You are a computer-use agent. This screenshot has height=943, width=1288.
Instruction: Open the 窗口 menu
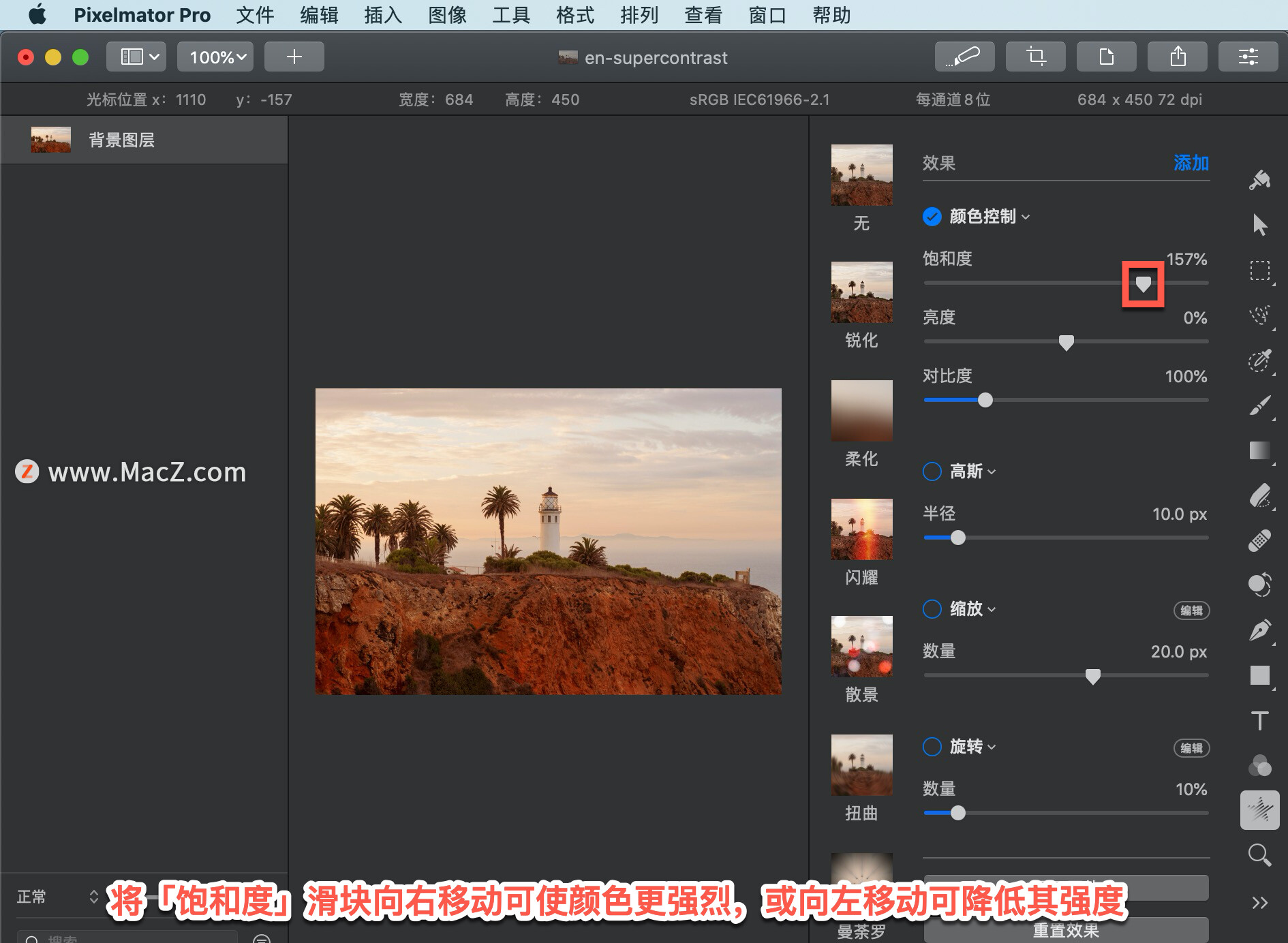click(767, 14)
